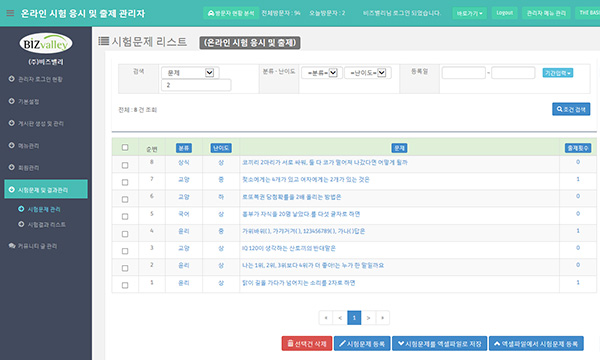Check the checkbox for row 4
The image size is (600, 360).
pos(125,234)
